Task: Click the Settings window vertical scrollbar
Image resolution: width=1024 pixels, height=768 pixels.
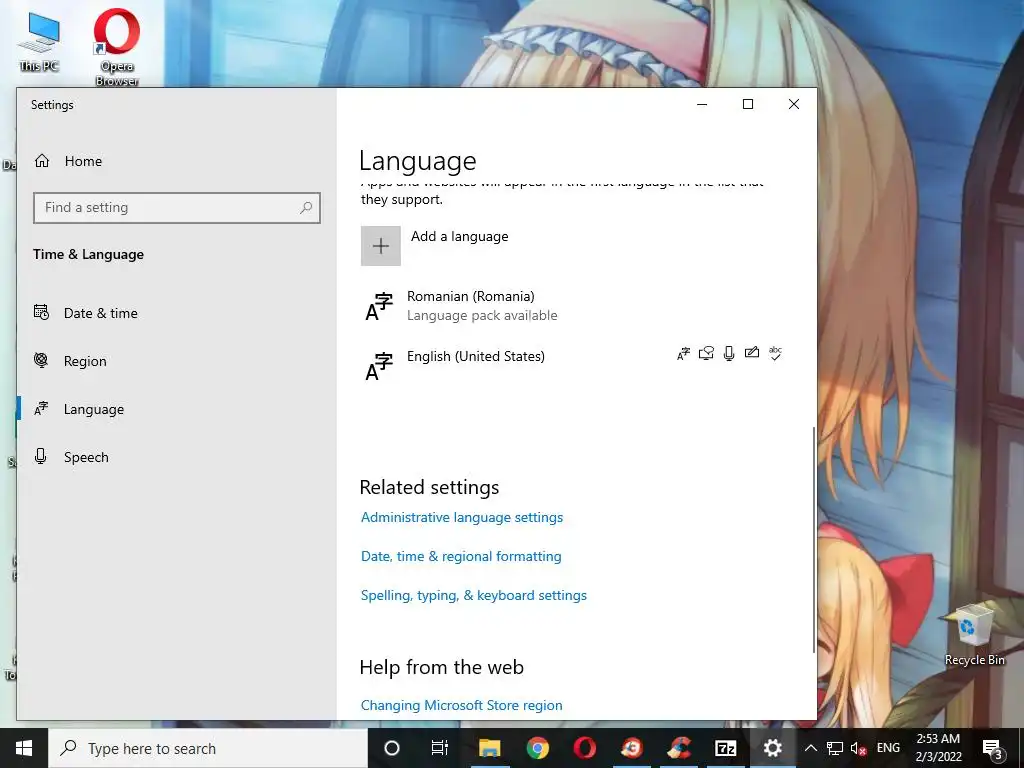Action: pyautogui.click(x=813, y=539)
